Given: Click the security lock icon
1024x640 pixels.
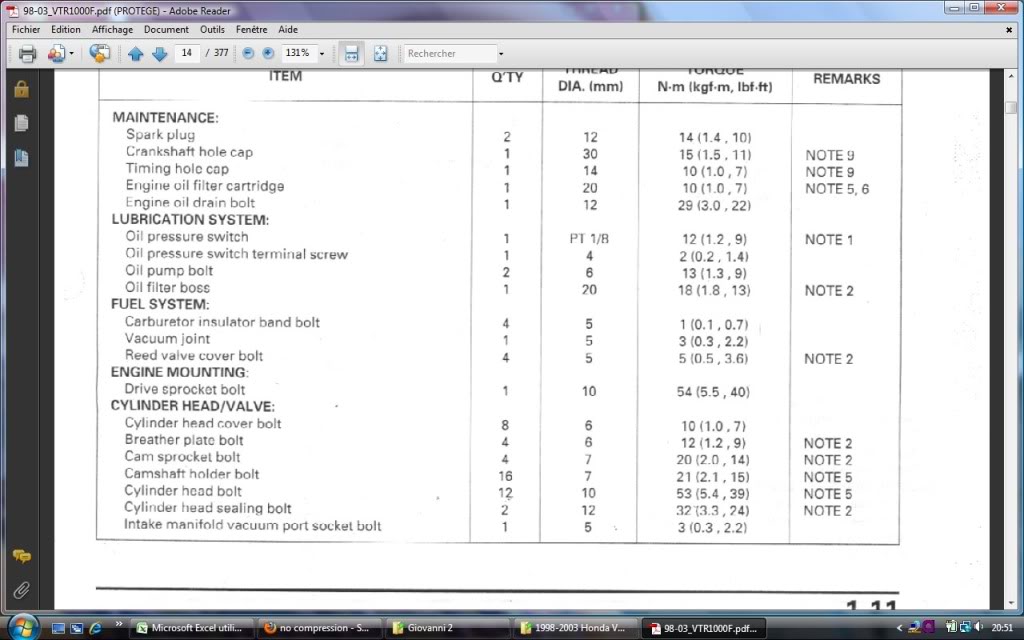Looking at the screenshot, I should pos(21,89).
